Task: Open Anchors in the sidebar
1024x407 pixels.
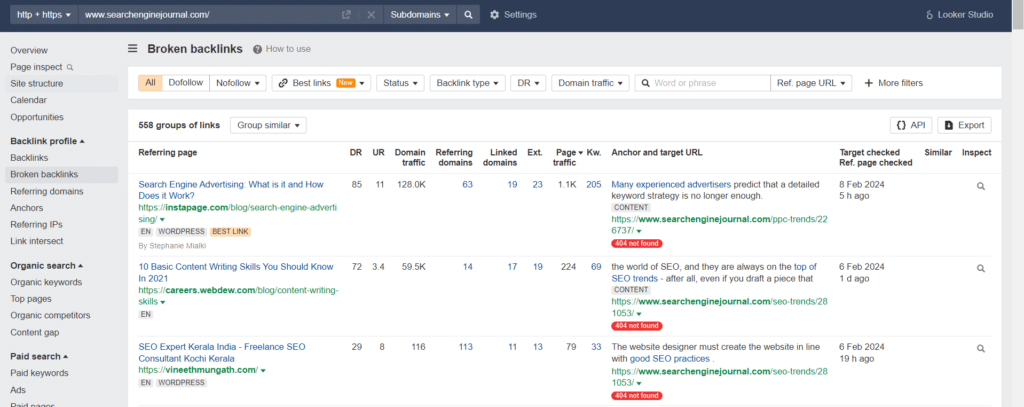Action: click(27, 208)
